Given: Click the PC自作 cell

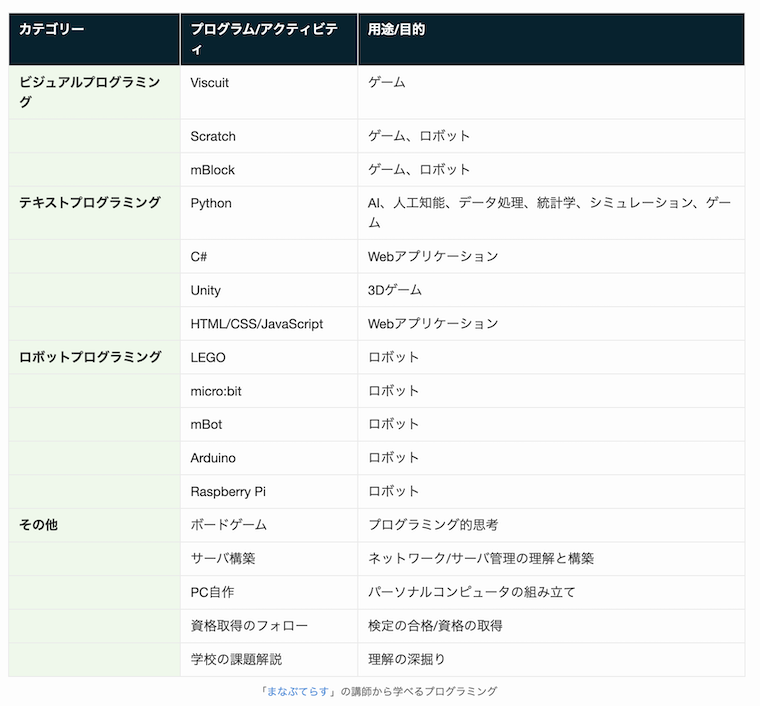Looking at the screenshot, I should tap(269, 592).
